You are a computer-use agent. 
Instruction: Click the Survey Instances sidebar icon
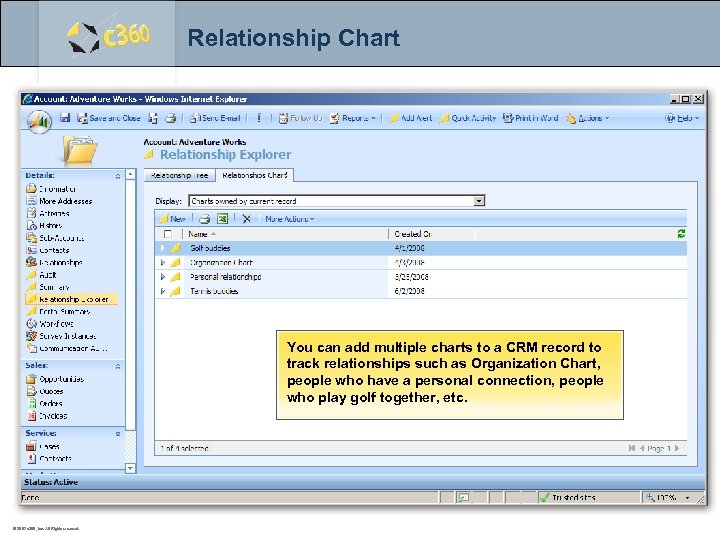coord(31,336)
